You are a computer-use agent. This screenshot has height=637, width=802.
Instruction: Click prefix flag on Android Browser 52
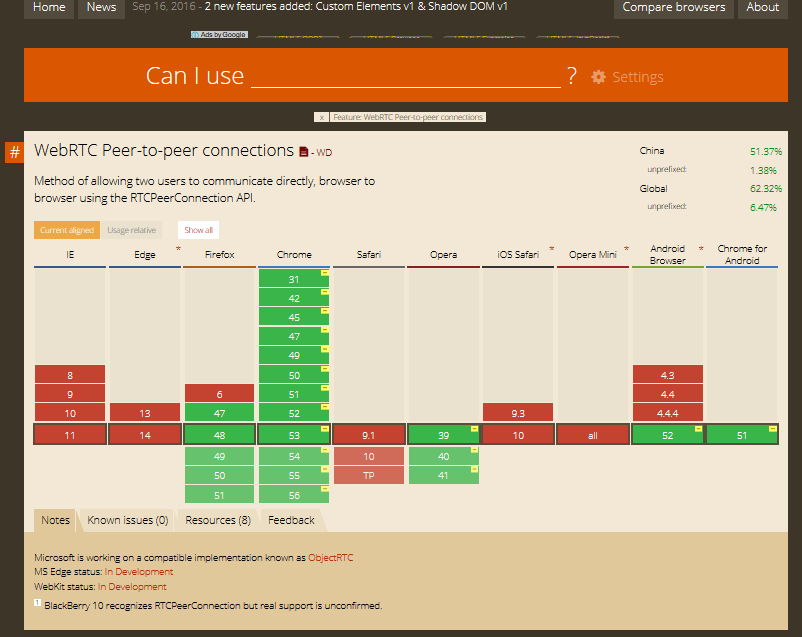click(x=698, y=429)
